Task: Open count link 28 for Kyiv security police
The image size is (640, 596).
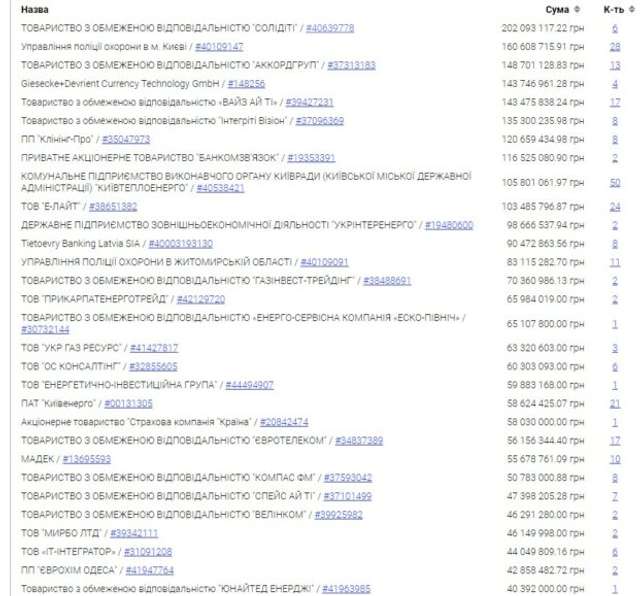Action: point(615,46)
